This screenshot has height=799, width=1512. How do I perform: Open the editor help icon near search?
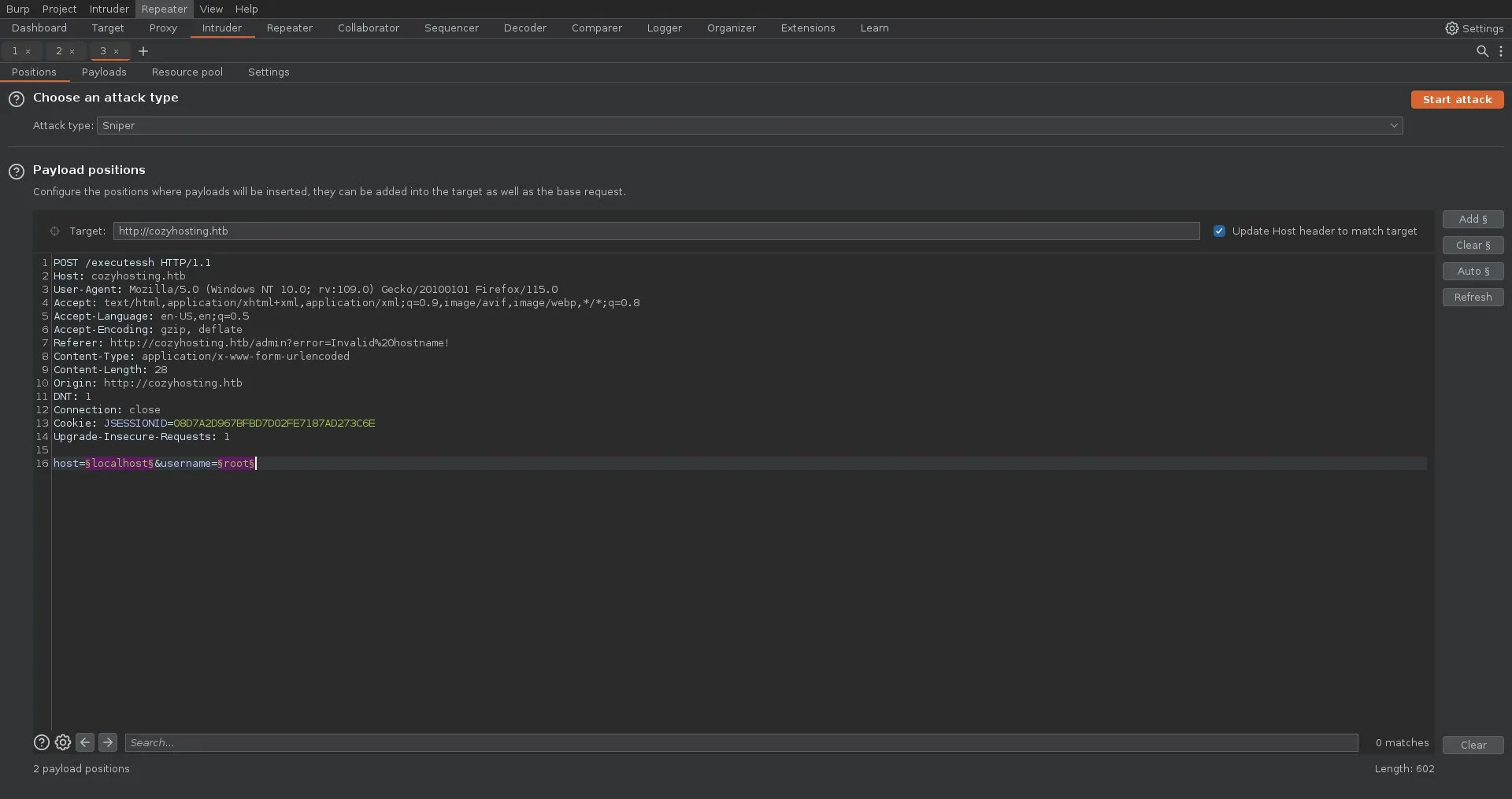(42, 742)
